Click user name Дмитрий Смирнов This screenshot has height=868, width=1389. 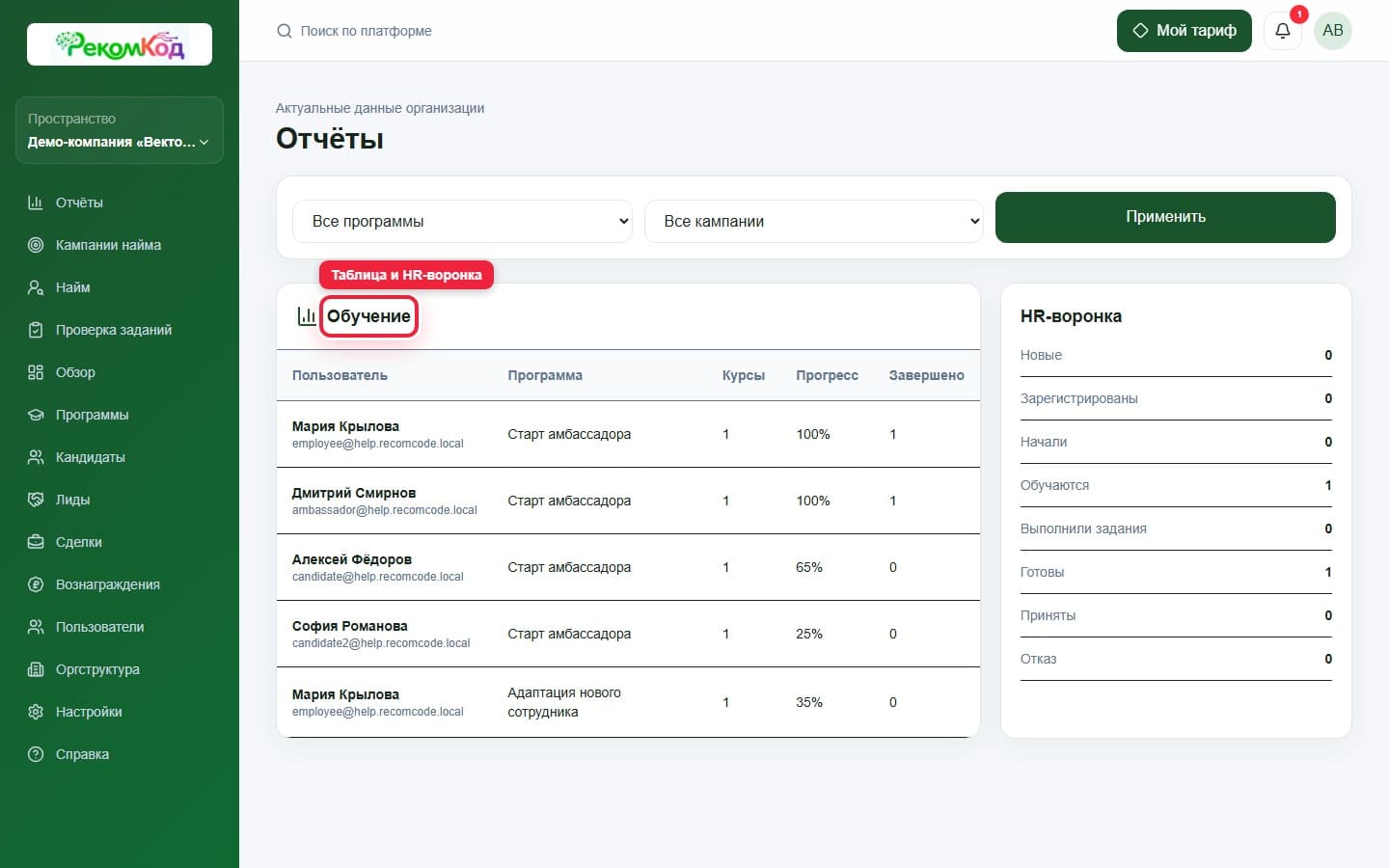tap(354, 493)
